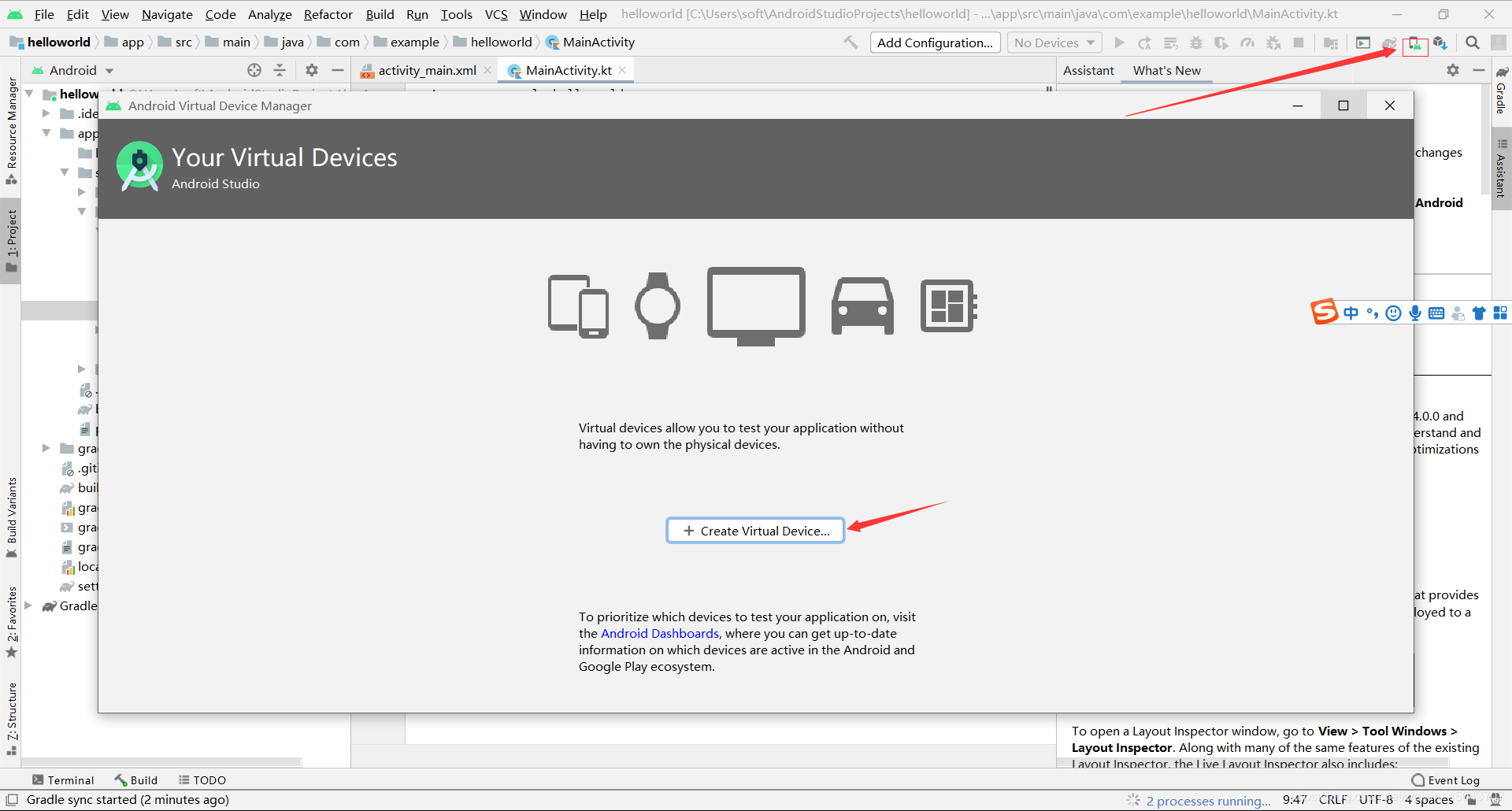Click the Wear OS watch icon

click(658, 306)
